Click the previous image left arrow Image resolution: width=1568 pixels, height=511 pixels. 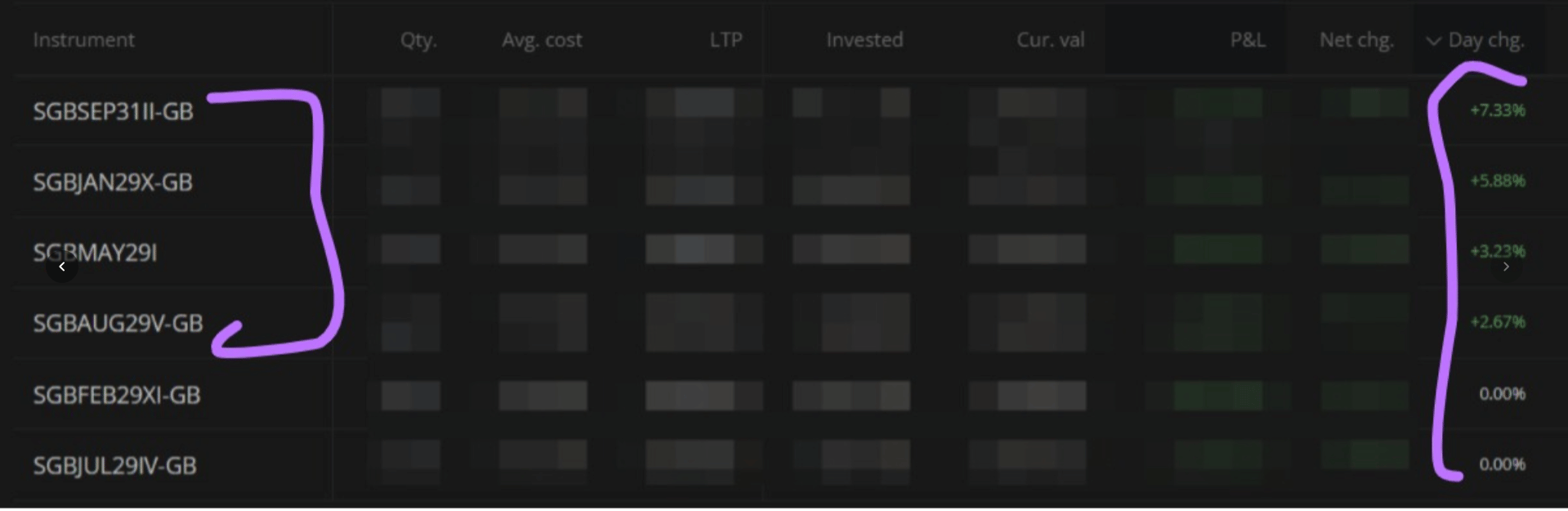point(61,267)
